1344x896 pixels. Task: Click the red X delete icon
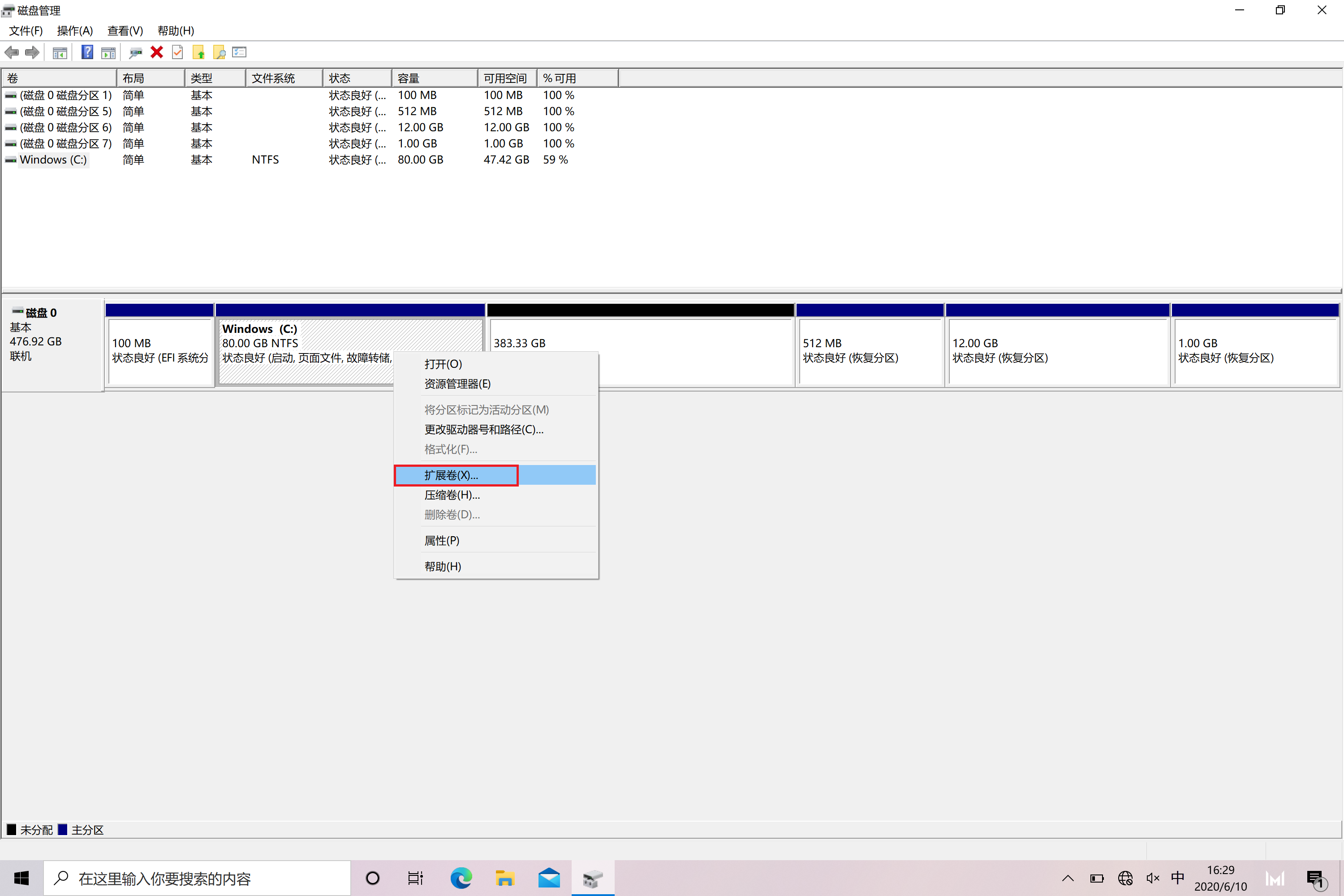coord(156,52)
